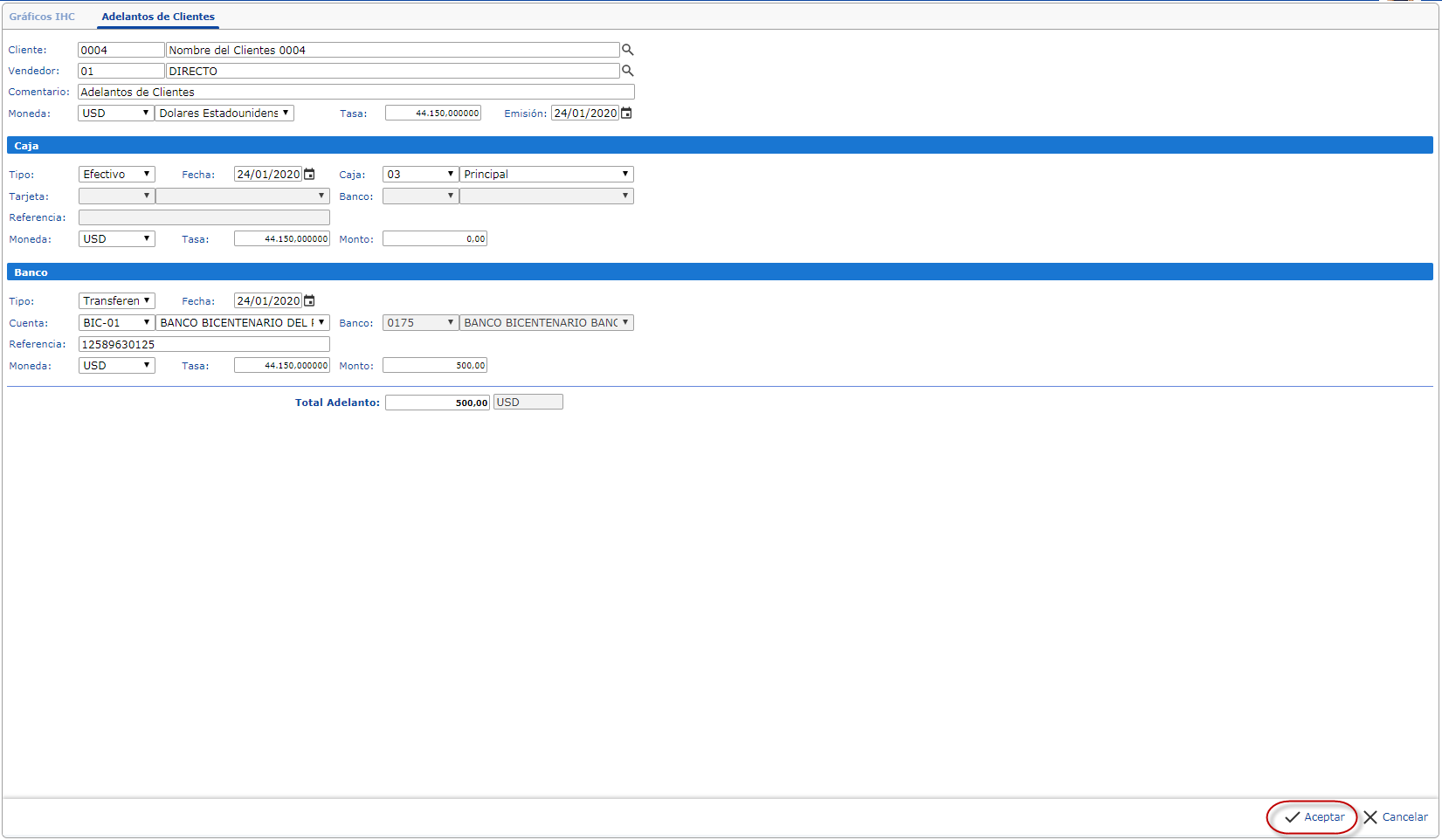Click the Vendedor search magnifier icon
Viewport: 1442px width, 840px height.
pos(627,71)
